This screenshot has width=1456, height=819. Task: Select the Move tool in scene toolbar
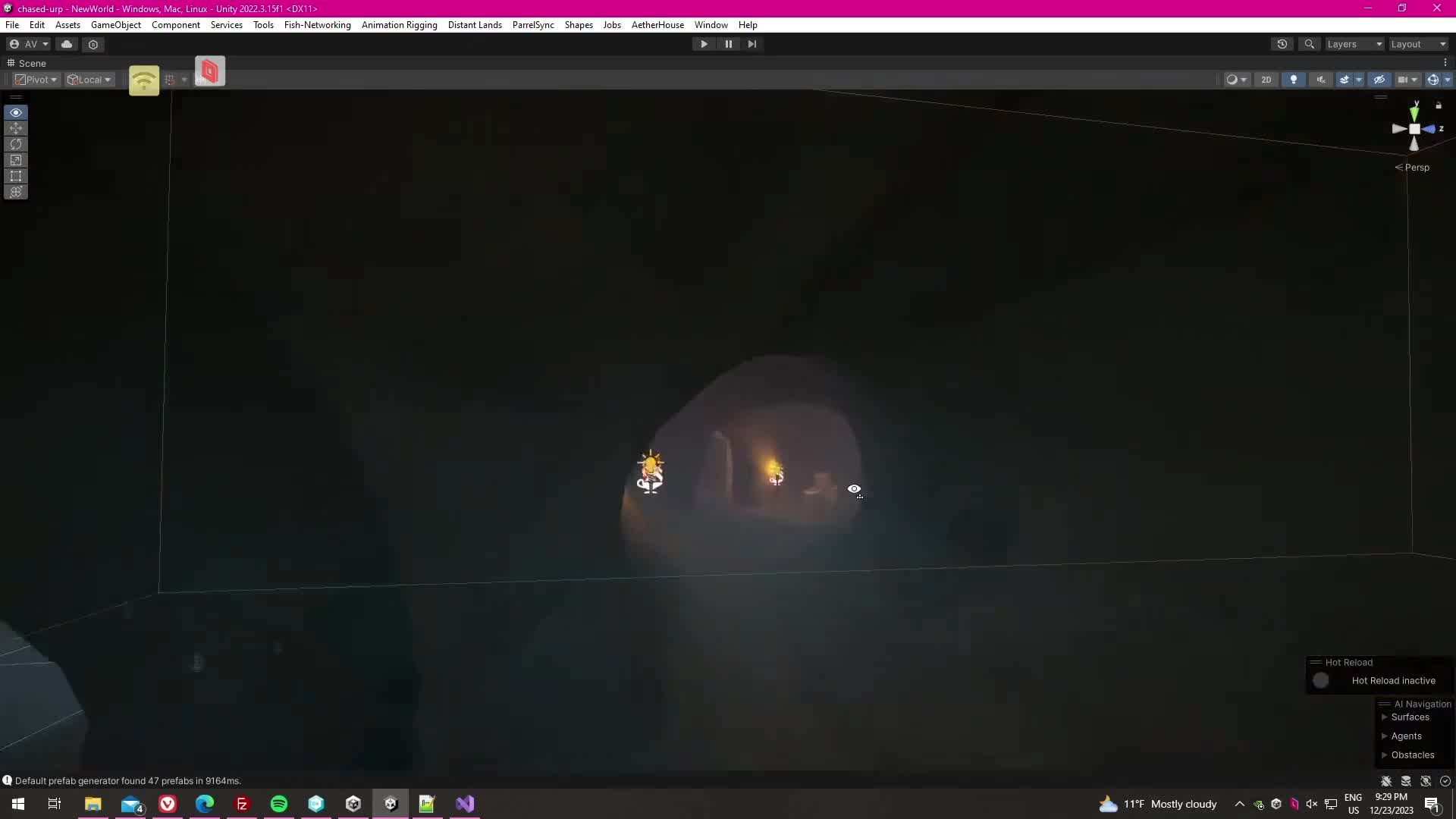[16, 128]
